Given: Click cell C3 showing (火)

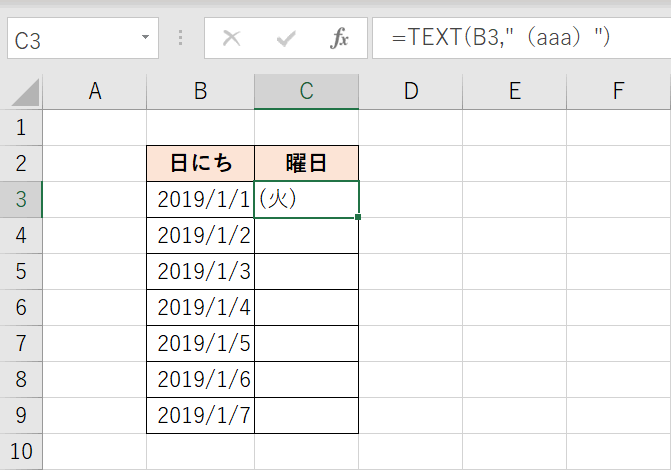Looking at the screenshot, I should point(306,200).
